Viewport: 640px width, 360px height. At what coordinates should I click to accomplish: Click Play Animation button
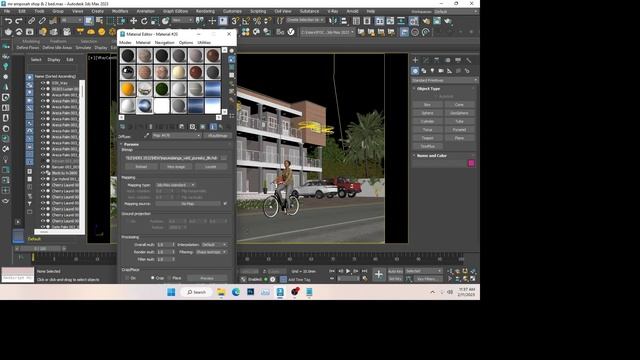[348, 271]
